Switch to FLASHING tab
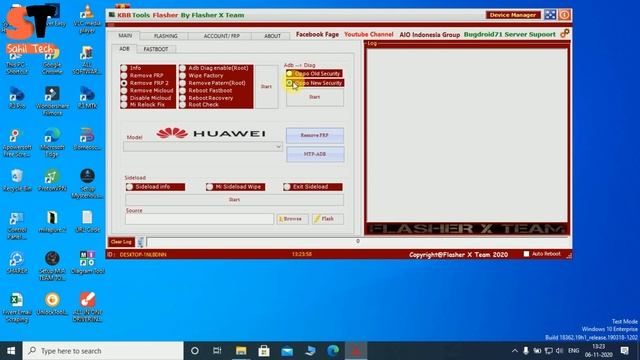The width and height of the screenshot is (640, 360). [165, 36]
